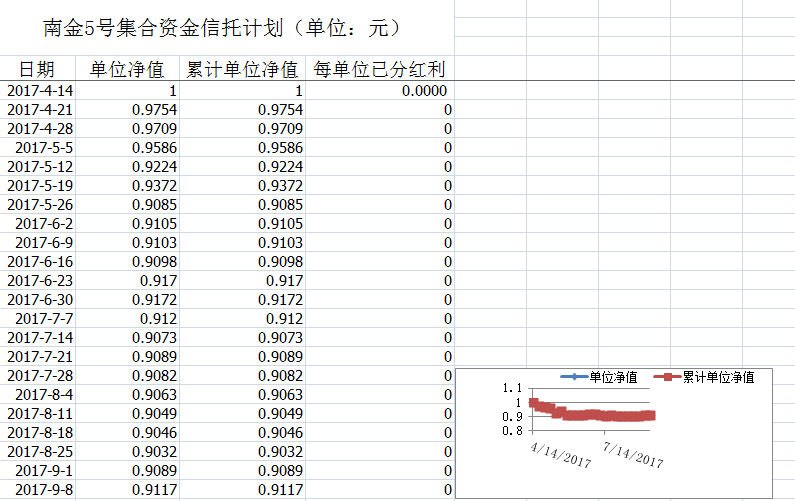This screenshot has height=501, width=795.
Task: Click the 4/14/2017 axis label in chart
Action: (560, 449)
